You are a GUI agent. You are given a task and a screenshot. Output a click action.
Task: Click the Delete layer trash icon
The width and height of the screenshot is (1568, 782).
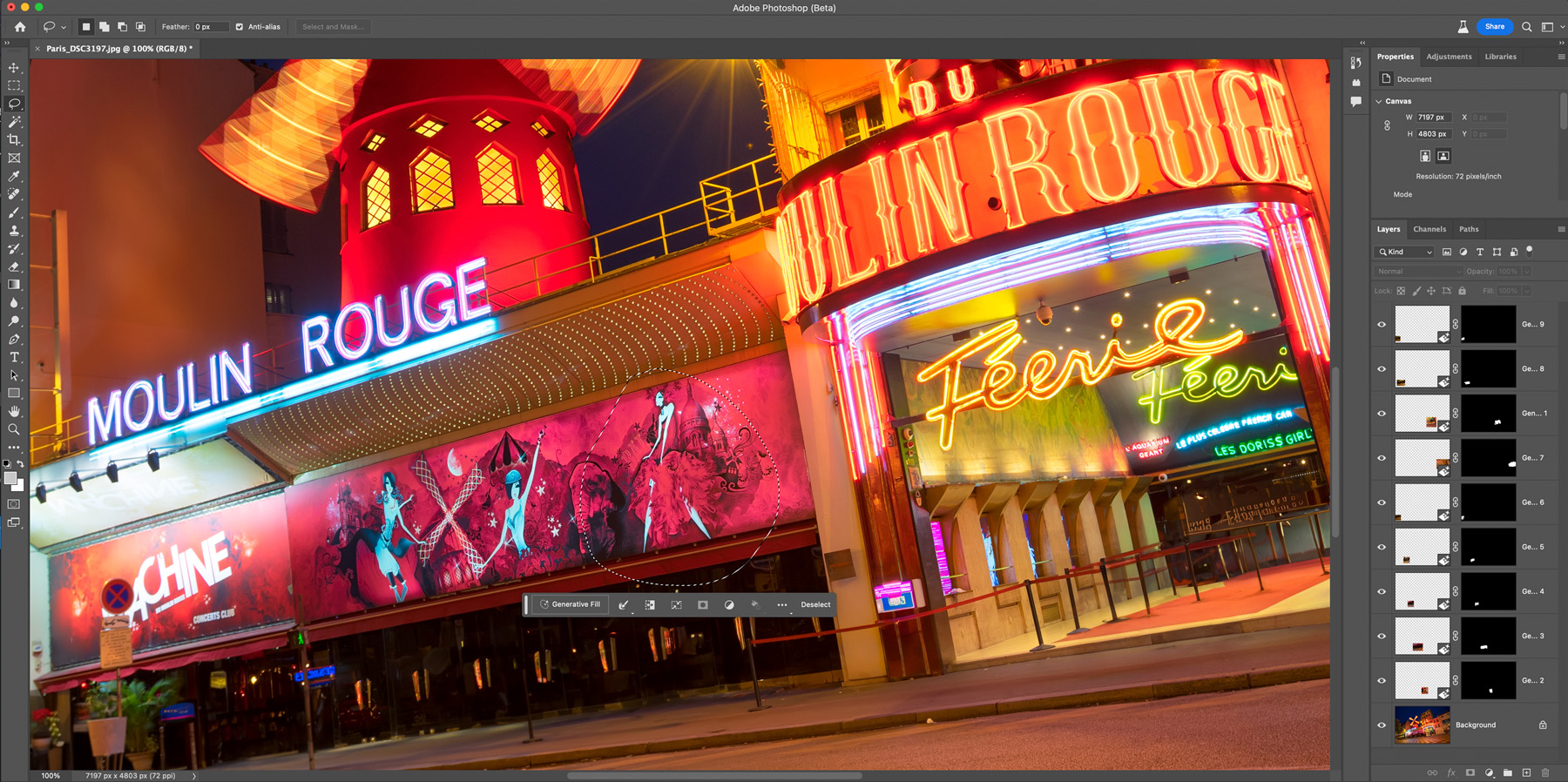click(1545, 772)
